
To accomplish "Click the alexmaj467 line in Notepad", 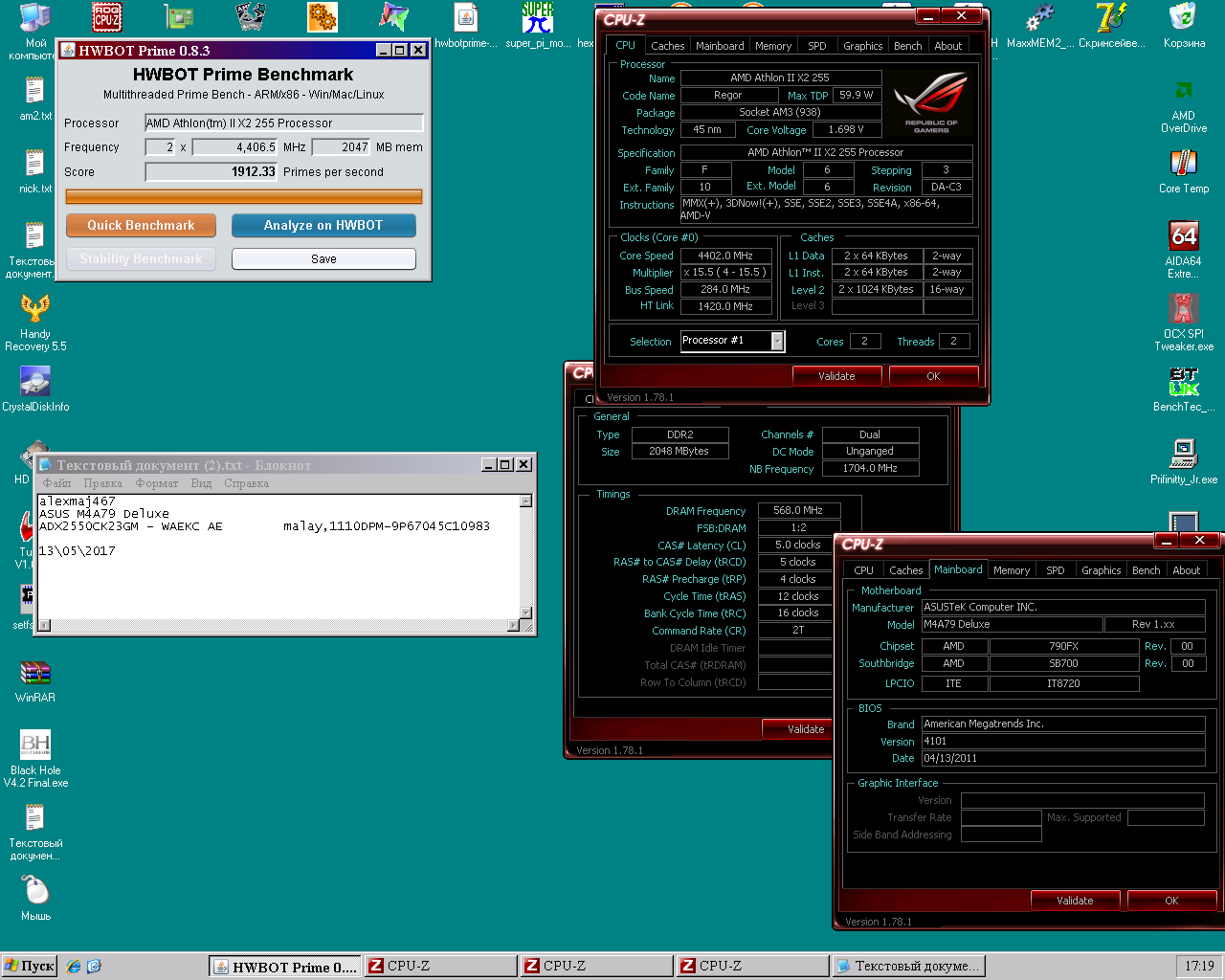I will (x=78, y=501).
